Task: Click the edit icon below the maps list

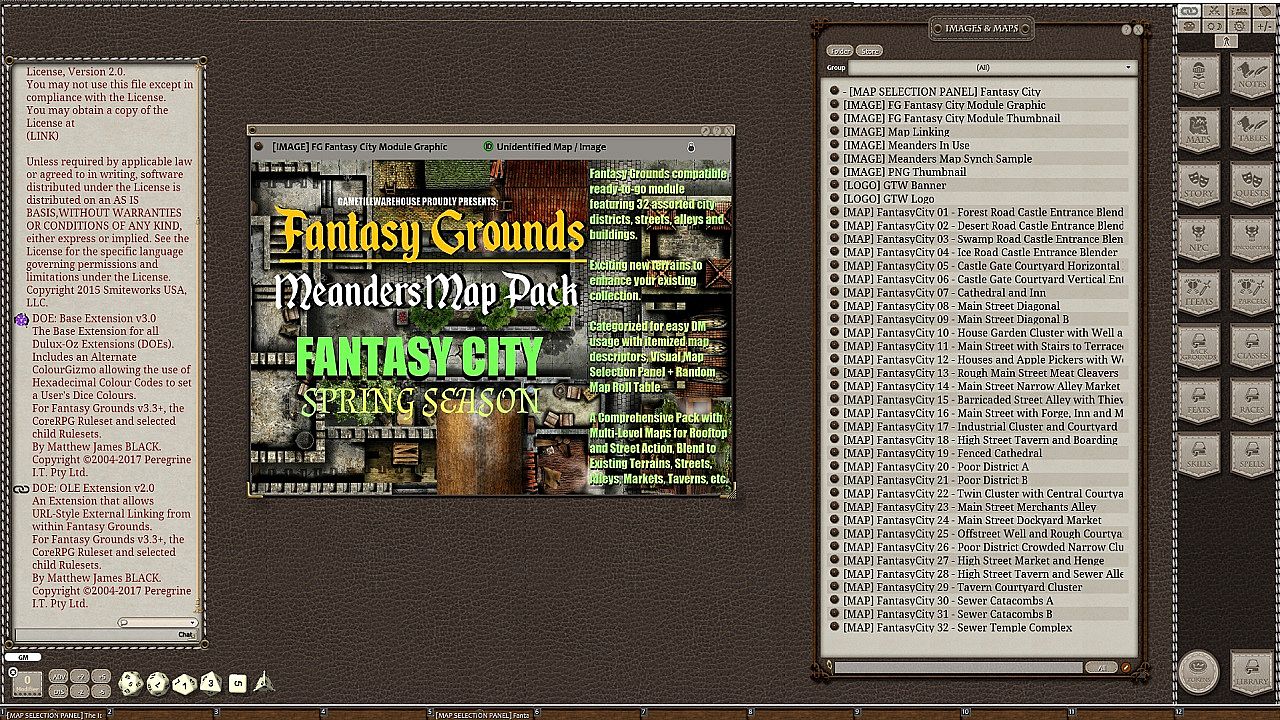Action: pos(1125,667)
